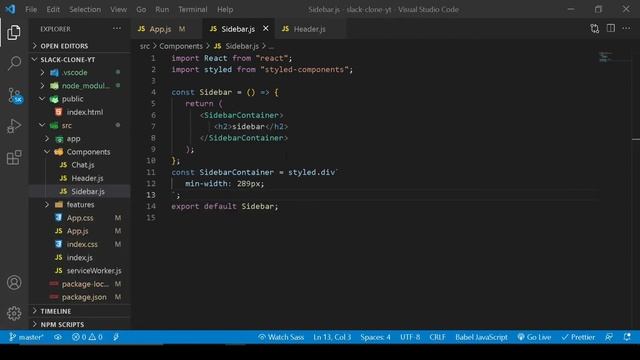Open the Manage gear icon

coord(14,313)
